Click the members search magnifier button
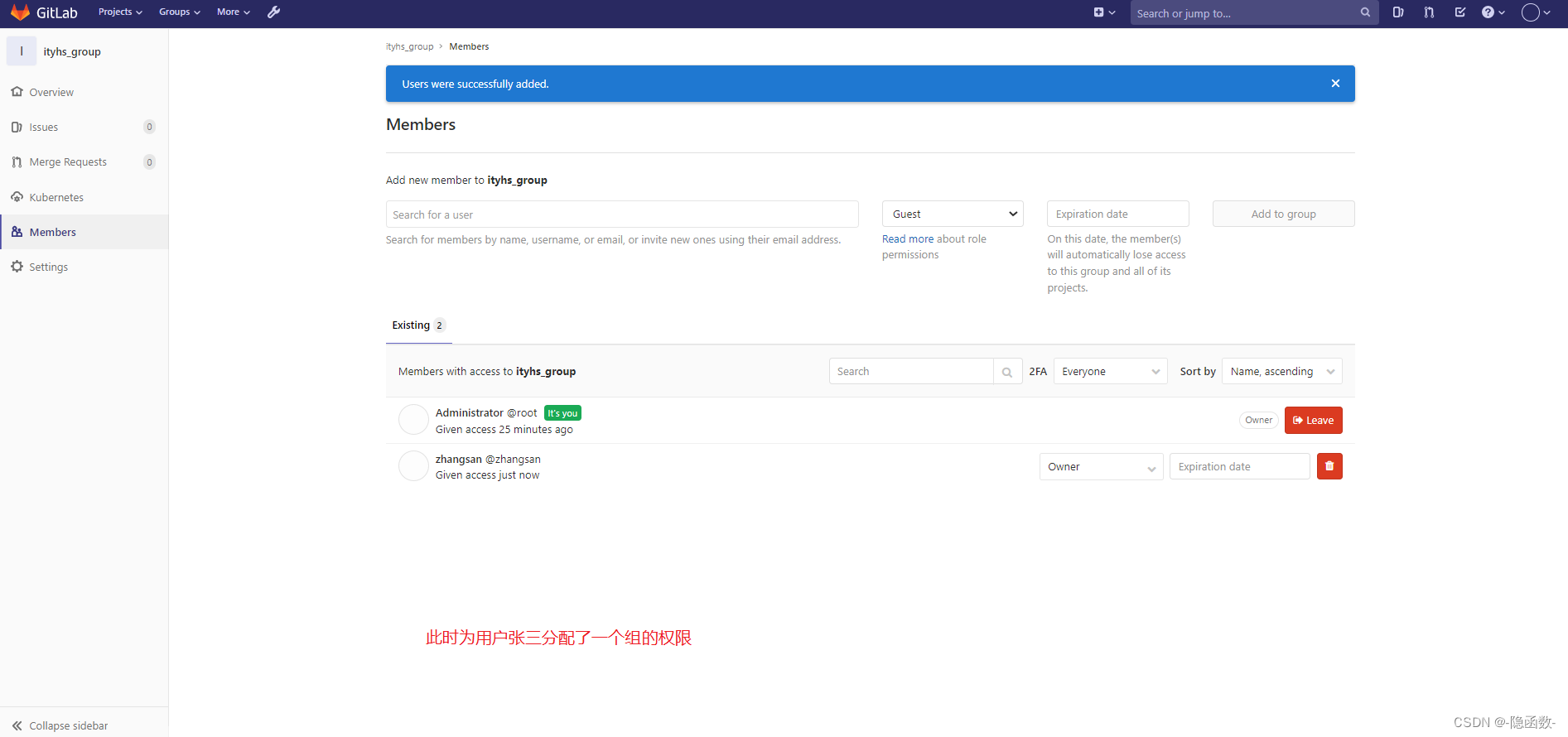The image size is (1568, 737). point(1007,372)
